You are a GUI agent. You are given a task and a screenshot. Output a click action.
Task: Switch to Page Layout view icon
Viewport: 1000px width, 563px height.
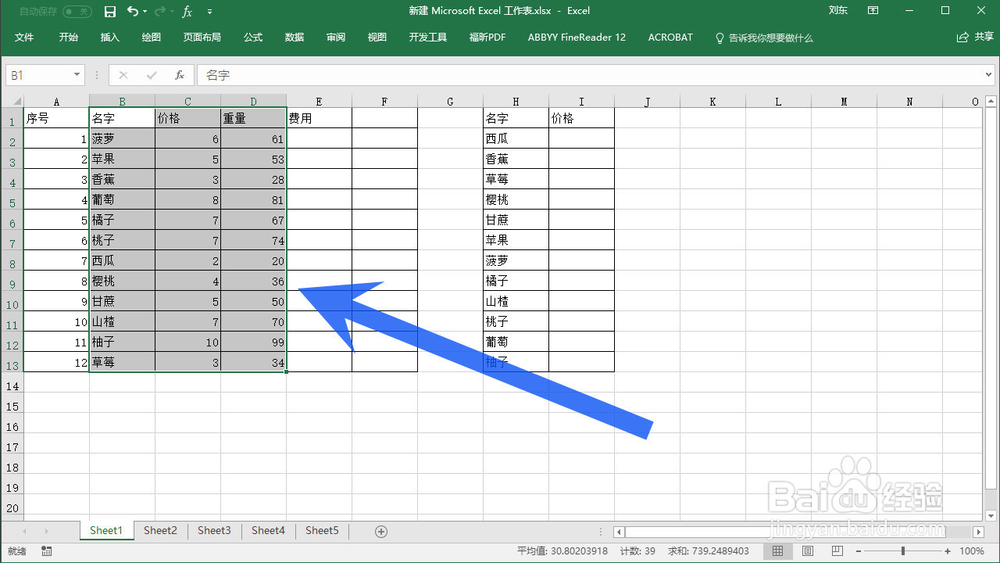[807, 551]
